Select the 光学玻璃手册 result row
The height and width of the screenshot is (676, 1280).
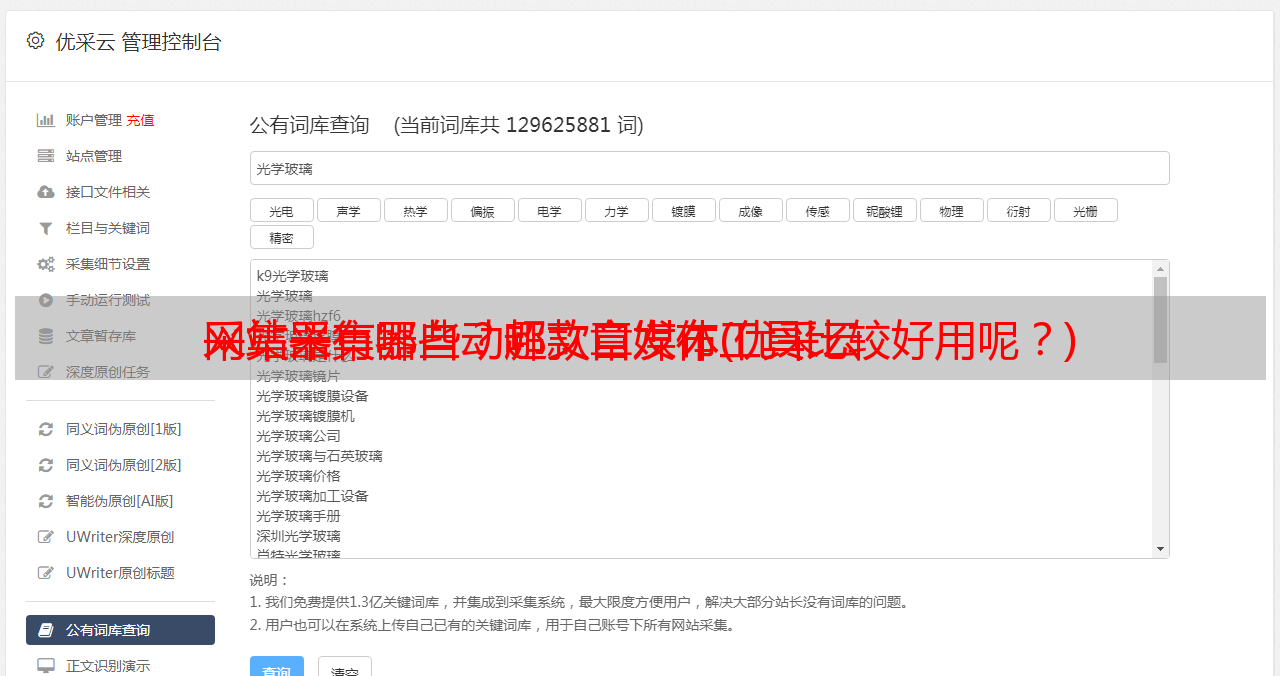(x=298, y=516)
